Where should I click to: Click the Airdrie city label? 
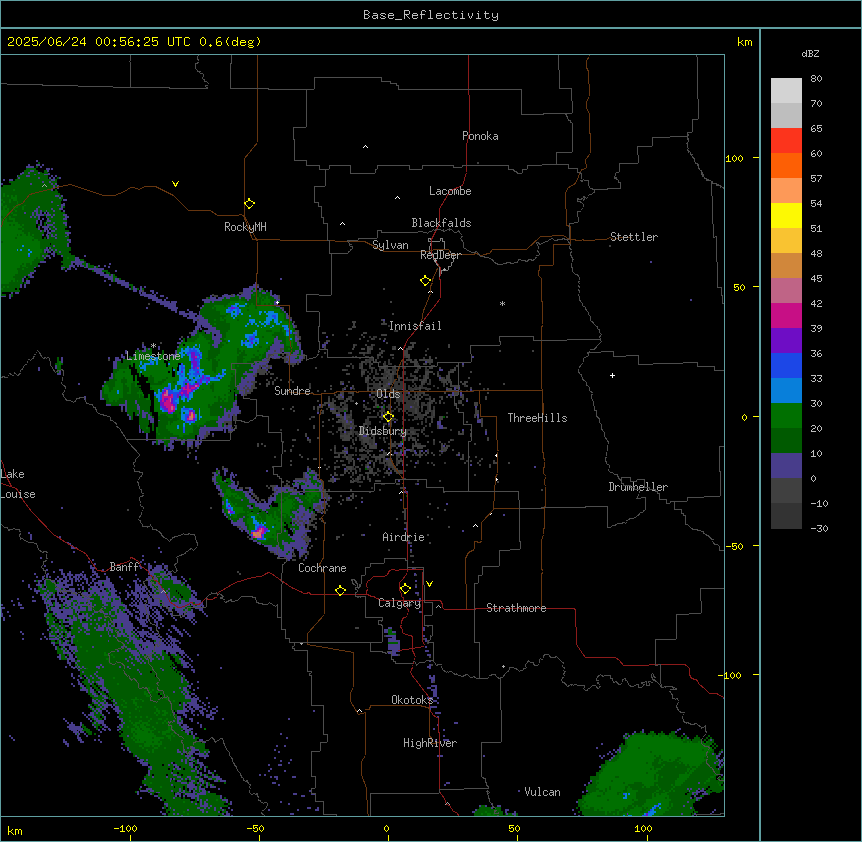click(403, 537)
